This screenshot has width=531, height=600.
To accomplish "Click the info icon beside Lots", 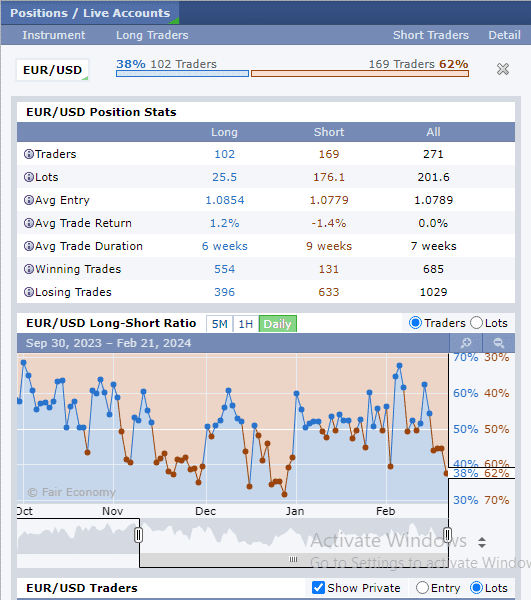I will click(29, 177).
